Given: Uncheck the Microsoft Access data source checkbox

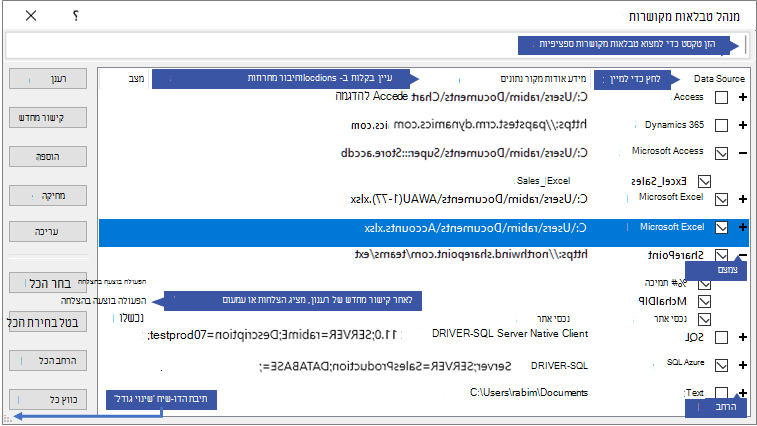Looking at the screenshot, I should coord(721,154).
